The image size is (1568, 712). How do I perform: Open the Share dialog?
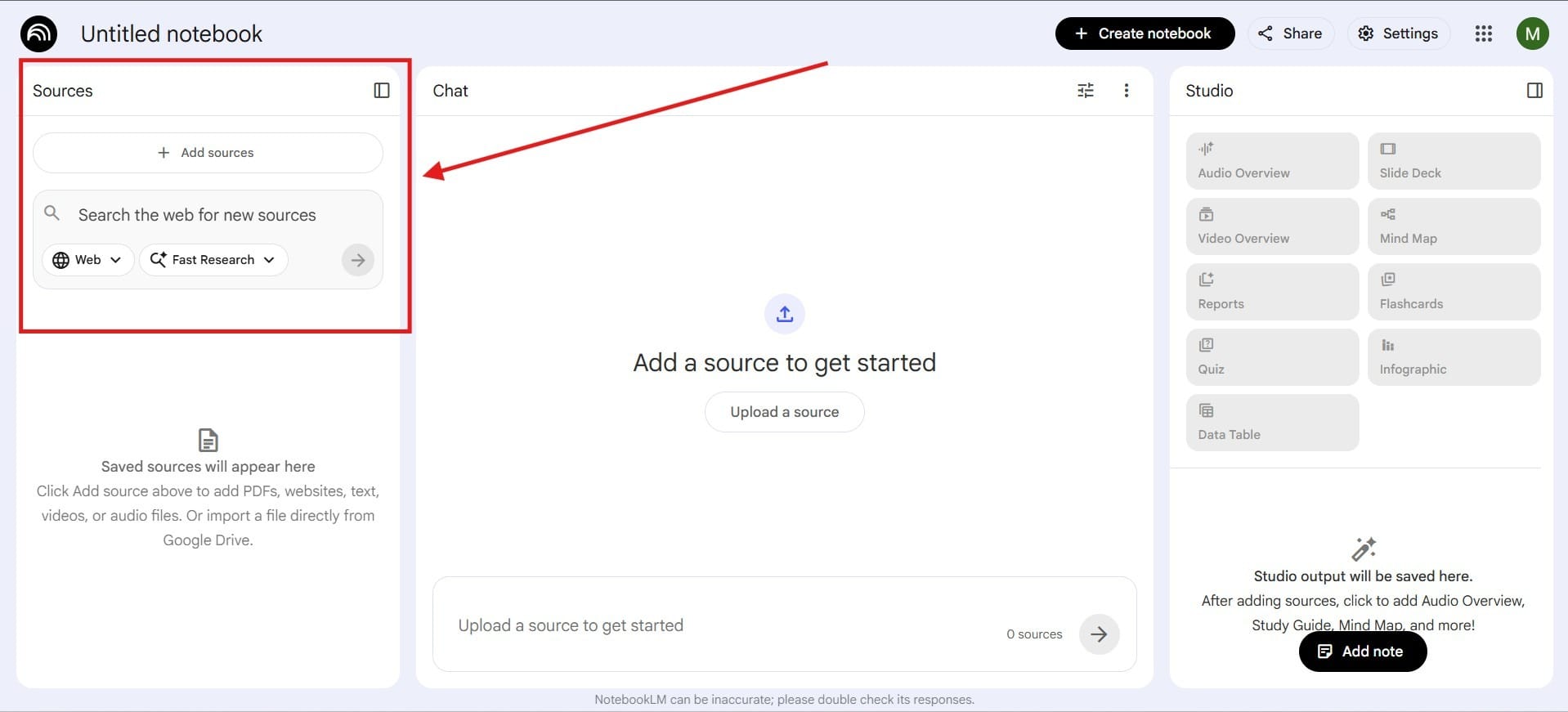click(x=1290, y=34)
